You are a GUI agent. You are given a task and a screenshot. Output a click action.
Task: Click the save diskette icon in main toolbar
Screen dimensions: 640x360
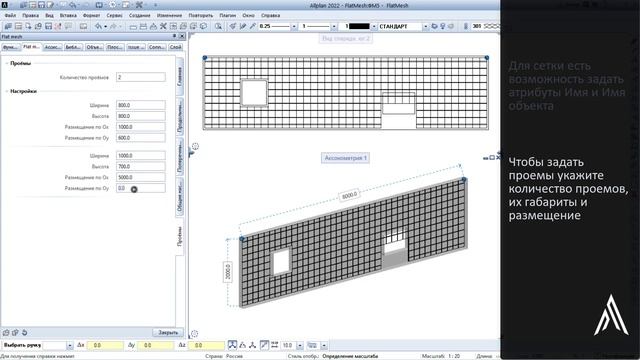tap(48, 26)
